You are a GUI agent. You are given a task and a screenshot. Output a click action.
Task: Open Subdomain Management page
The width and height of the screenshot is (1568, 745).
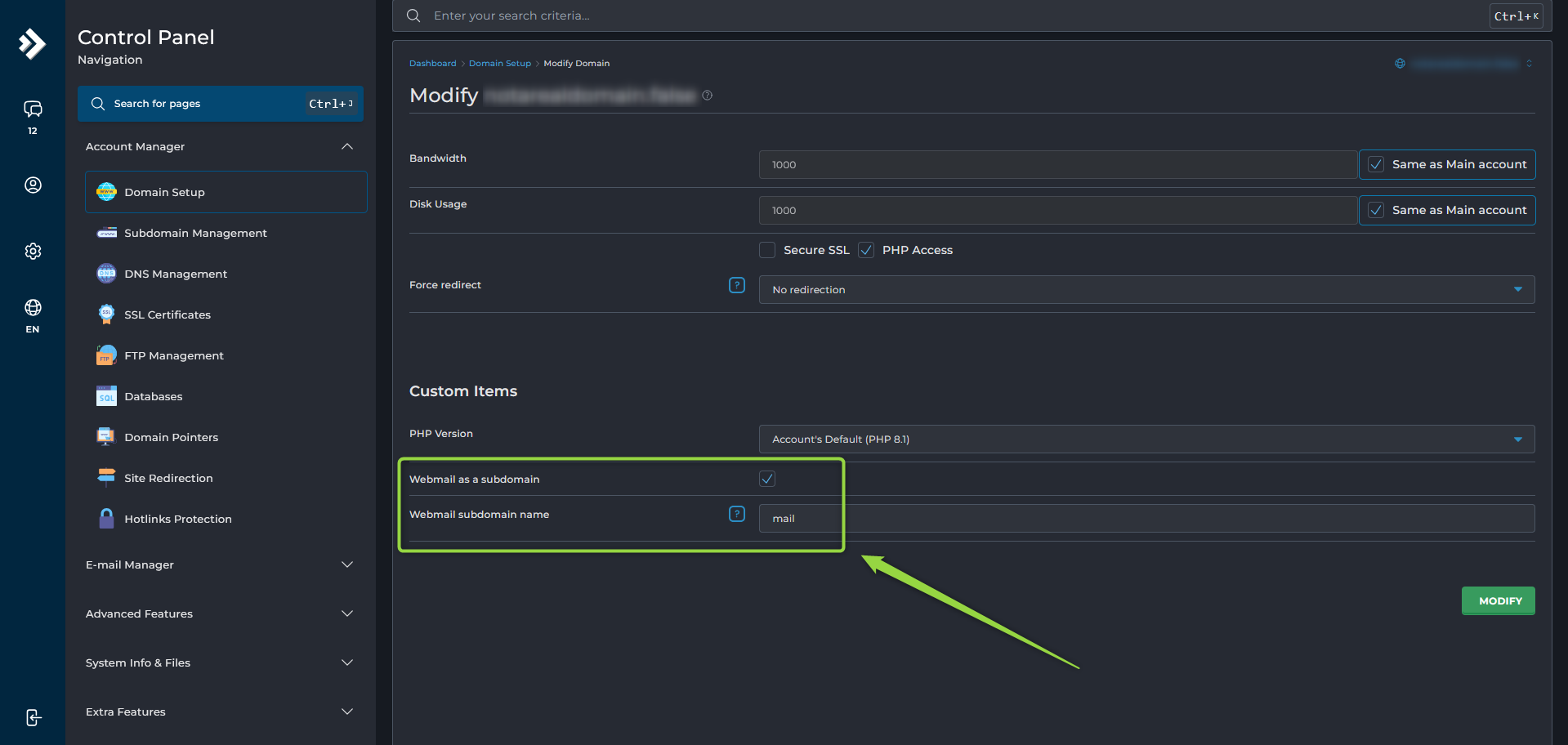tap(226, 233)
